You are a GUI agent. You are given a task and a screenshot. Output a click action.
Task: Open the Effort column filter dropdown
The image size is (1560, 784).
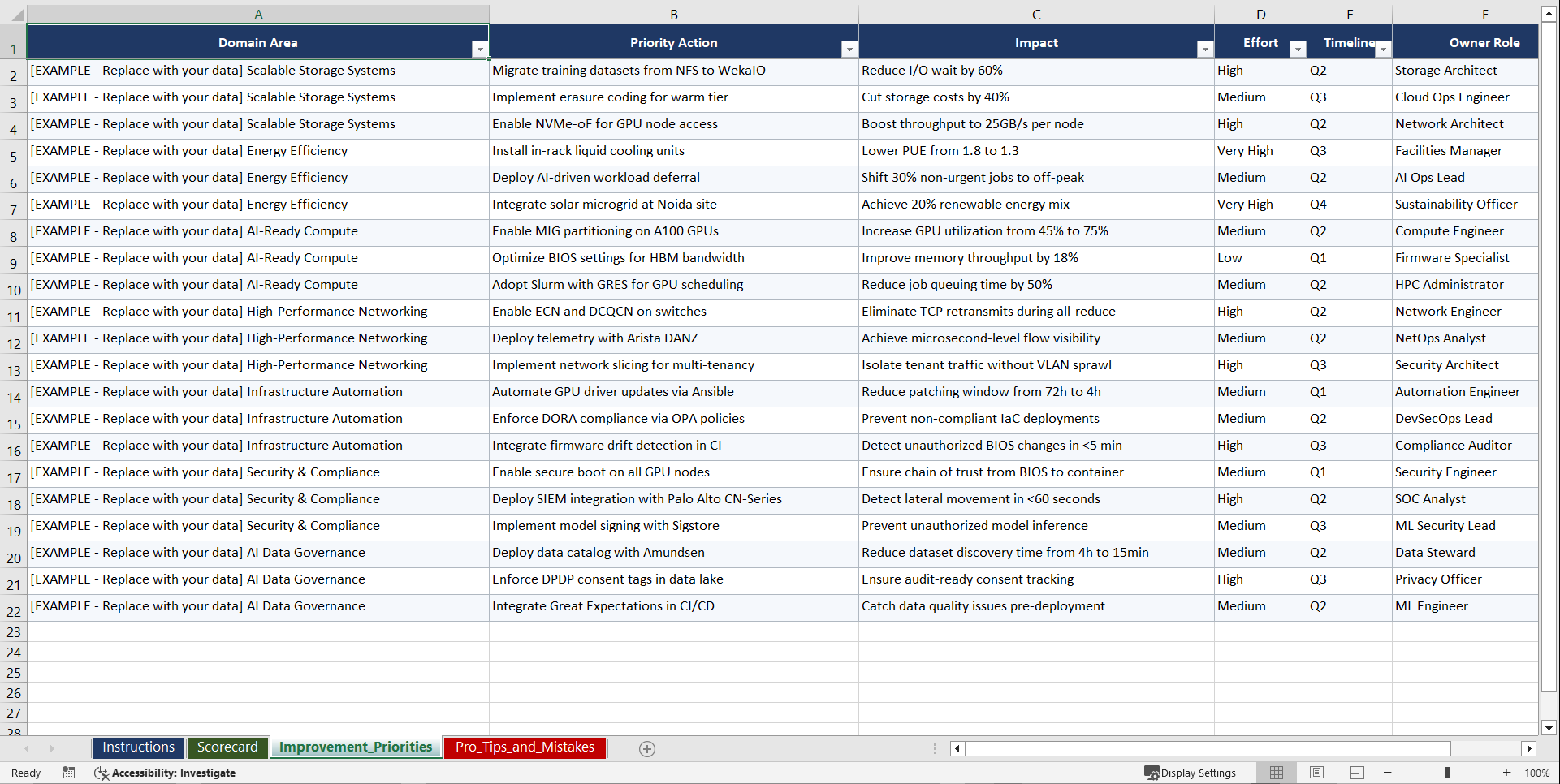pyautogui.click(x=1299, y=49)
